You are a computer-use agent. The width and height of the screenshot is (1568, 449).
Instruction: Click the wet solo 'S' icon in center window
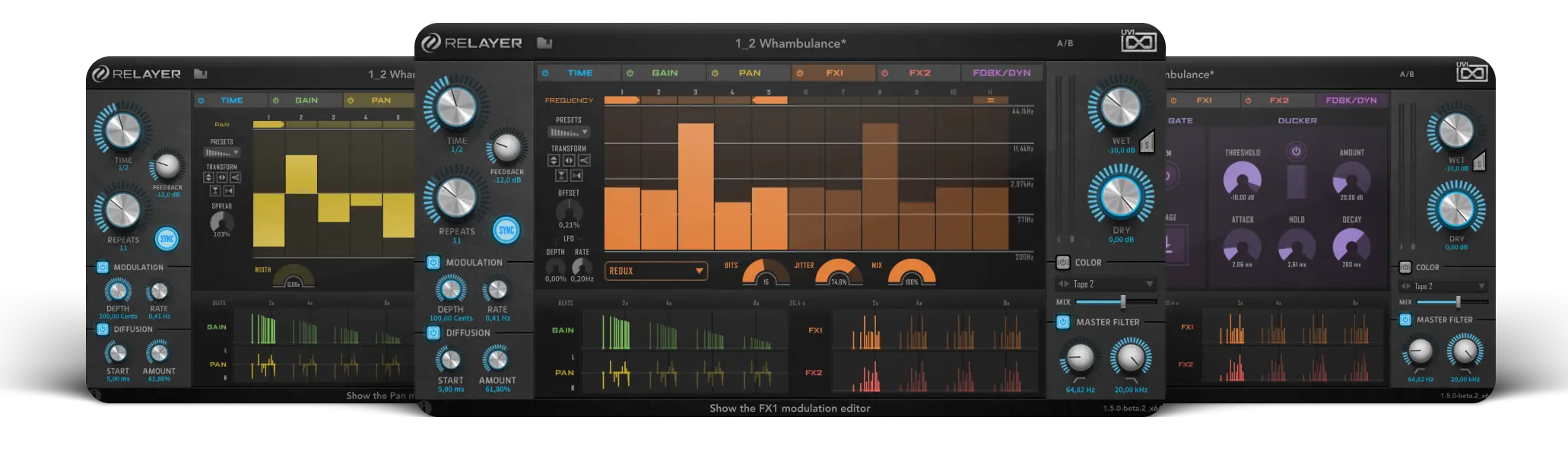[x=1147, y=142]
